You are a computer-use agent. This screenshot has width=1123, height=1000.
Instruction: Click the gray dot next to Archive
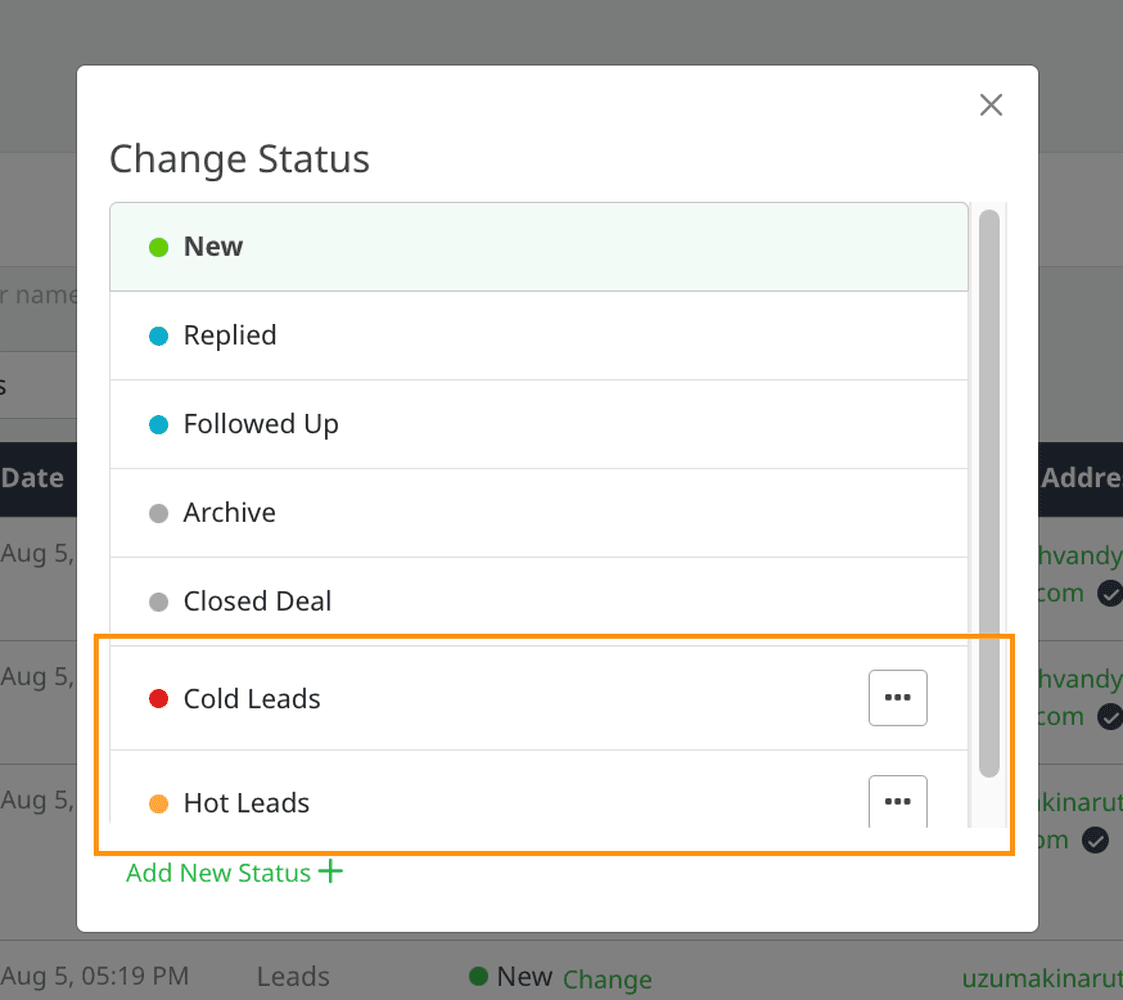[158, 512]
